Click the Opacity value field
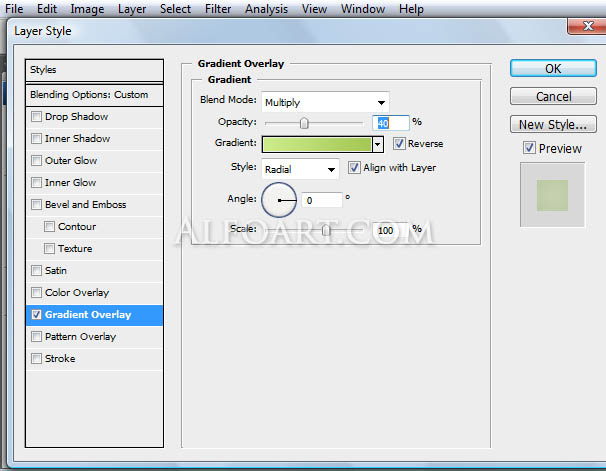 click(390, 123)
